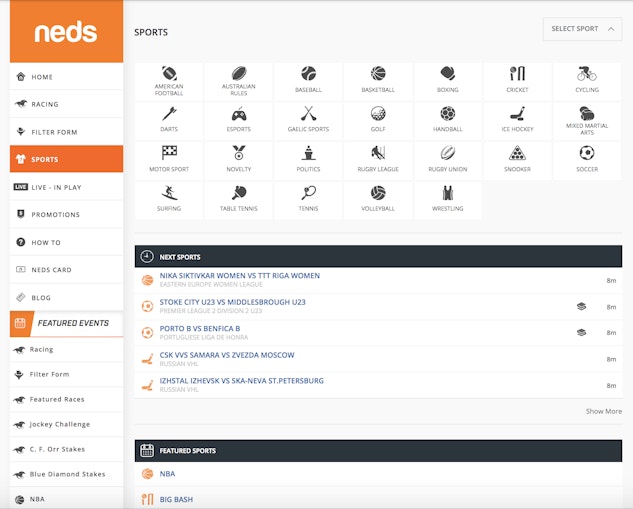Click the Neds logo
The height and width of the screenshot is (509, 633).
point(66,32)
